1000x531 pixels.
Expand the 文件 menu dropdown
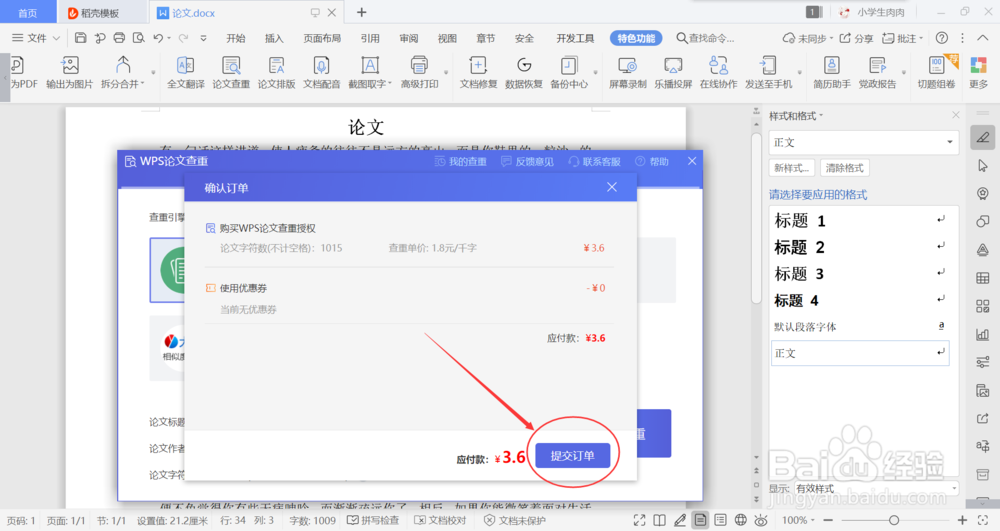(36, 38)
